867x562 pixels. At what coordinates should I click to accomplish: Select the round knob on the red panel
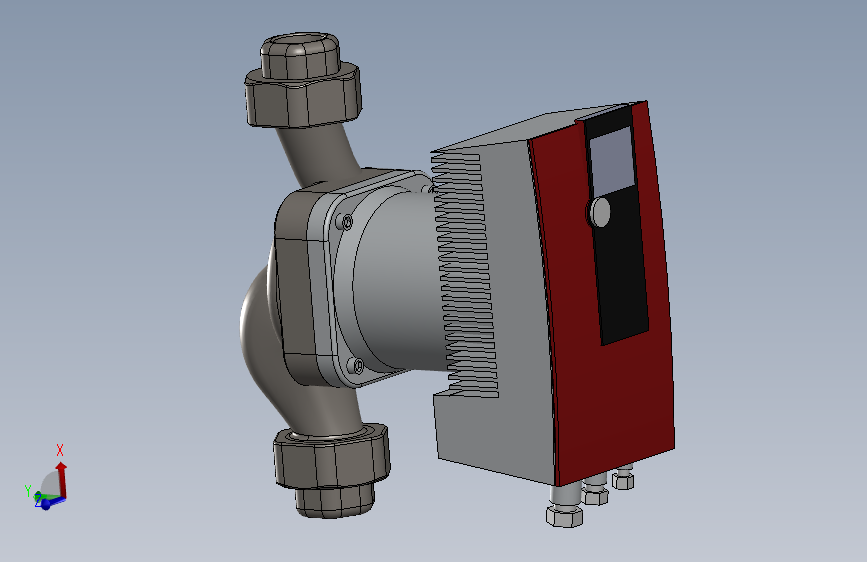tap(599, 212)
